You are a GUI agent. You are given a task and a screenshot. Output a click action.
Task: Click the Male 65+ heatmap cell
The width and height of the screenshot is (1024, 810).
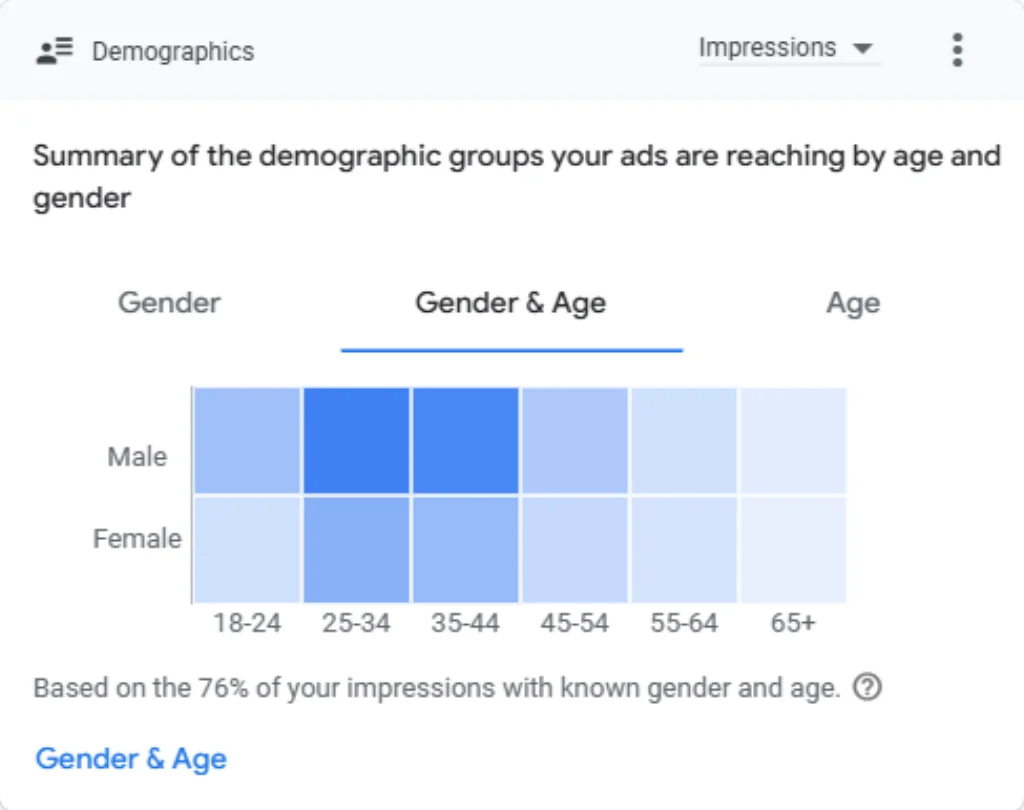click(793, 440)
